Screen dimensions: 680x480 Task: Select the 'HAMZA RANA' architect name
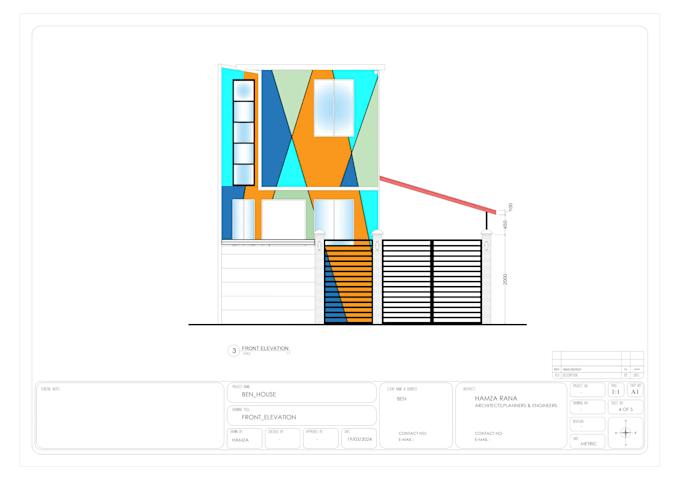pyautogui.click(x=496, y=398)
